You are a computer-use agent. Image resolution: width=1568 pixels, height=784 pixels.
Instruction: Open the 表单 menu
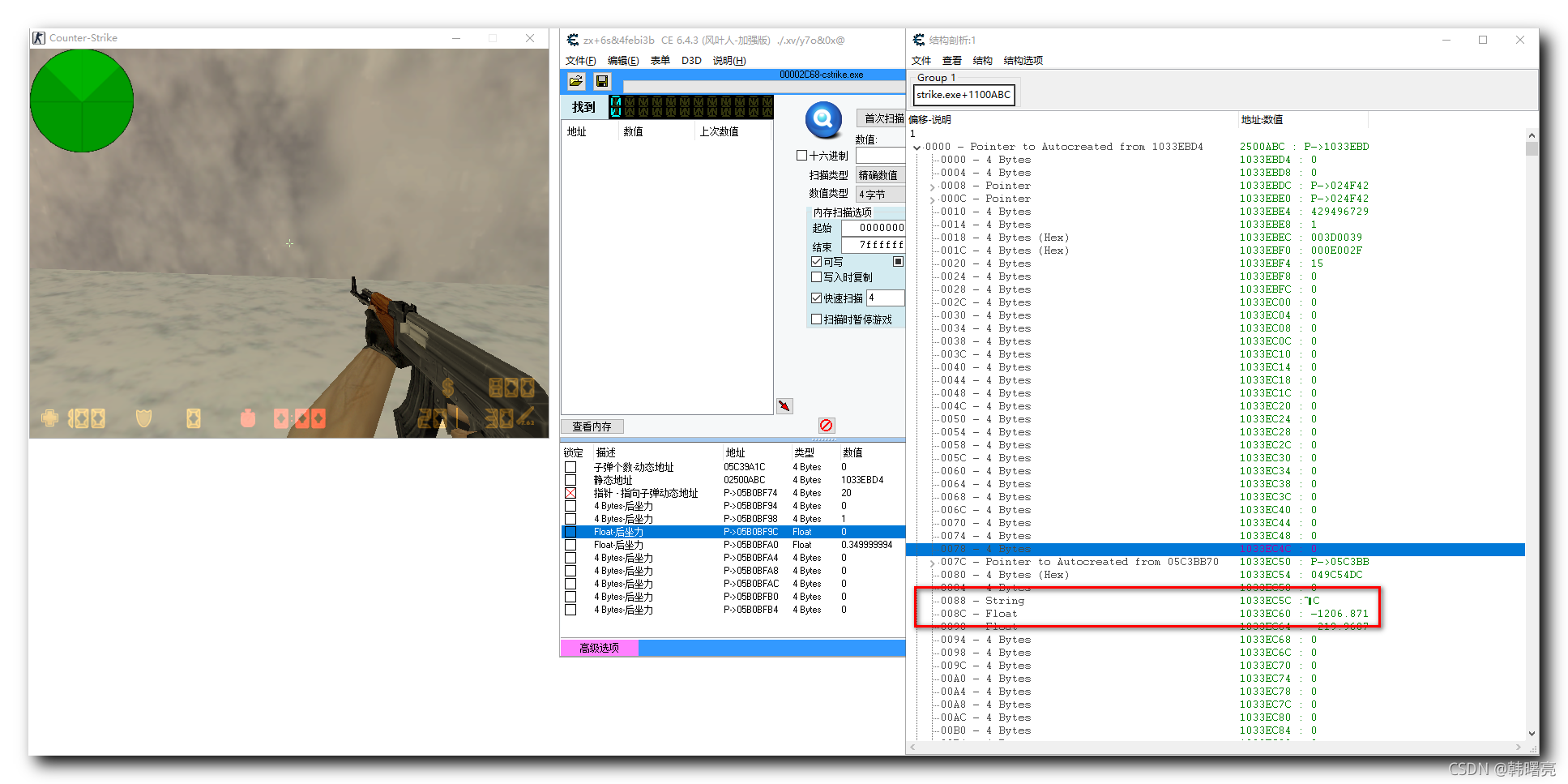[660, 61]
